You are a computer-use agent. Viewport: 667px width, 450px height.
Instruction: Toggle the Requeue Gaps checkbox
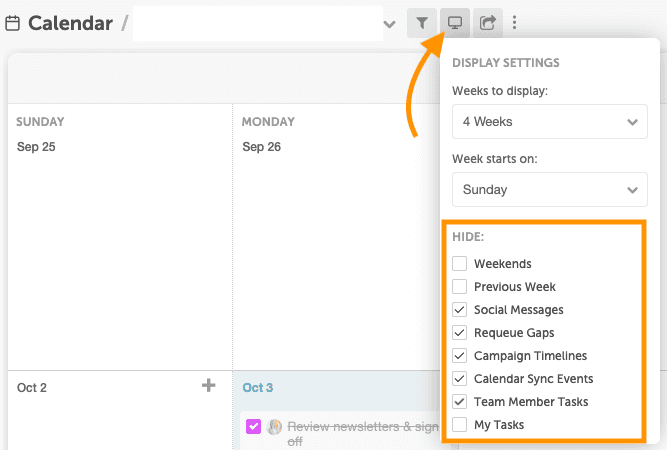coord(460,333)
